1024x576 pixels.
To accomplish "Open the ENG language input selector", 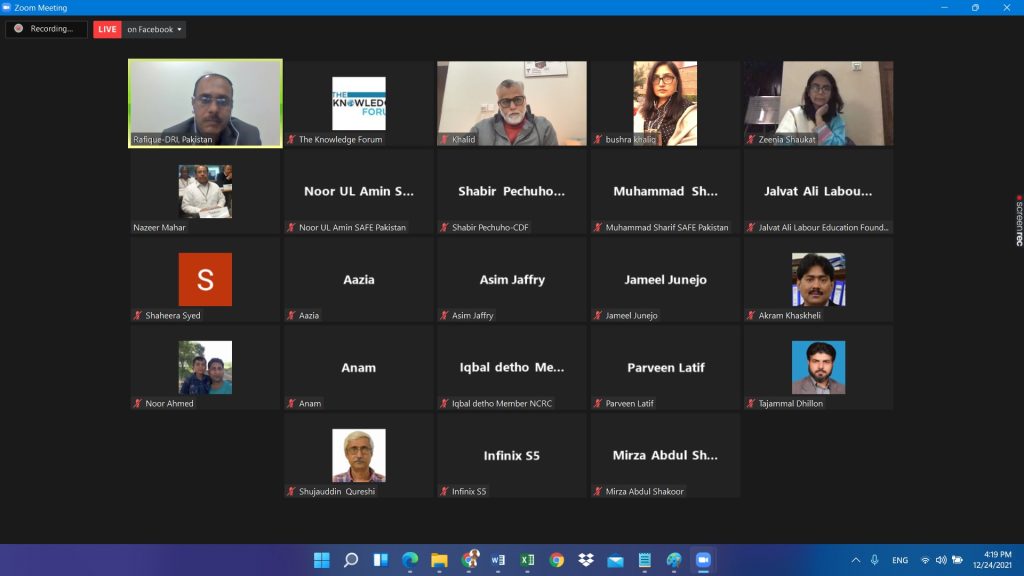I will [x=900, y=560].
